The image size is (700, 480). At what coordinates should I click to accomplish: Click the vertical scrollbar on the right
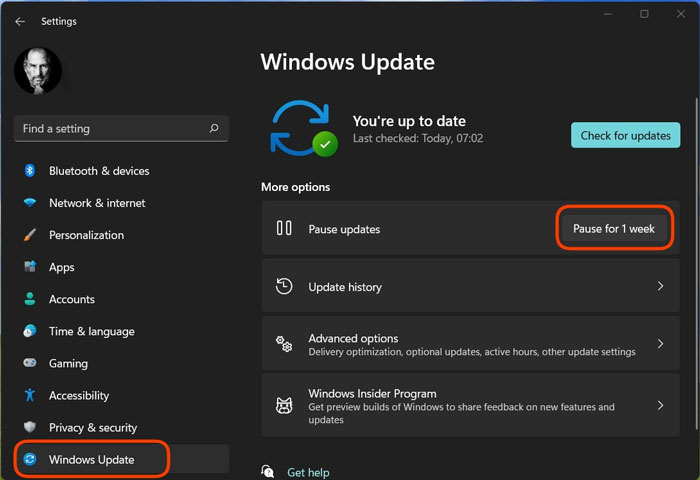696,263
